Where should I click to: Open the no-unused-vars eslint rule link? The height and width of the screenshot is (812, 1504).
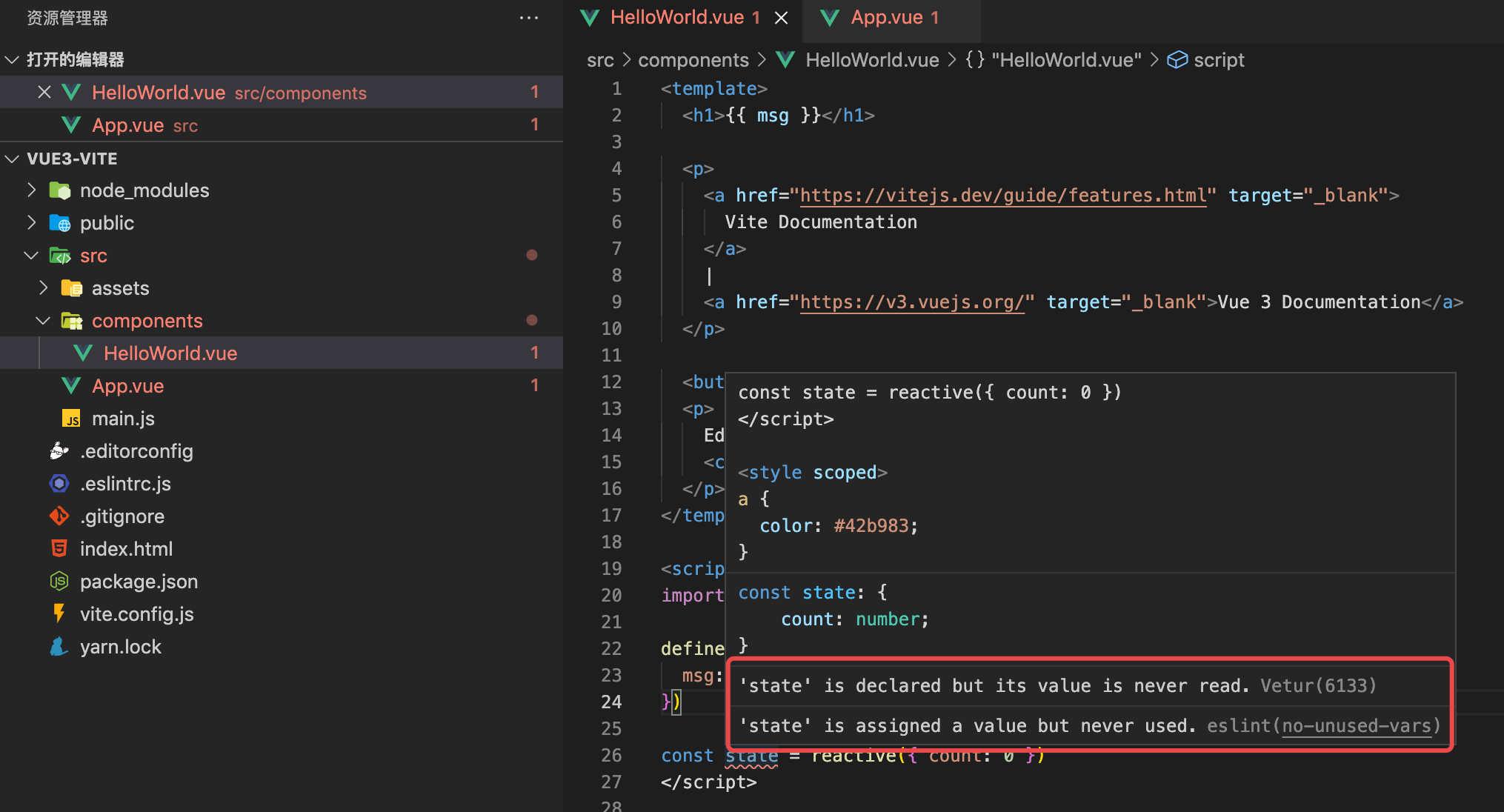pyautogui.click(x=1357, y=726)
